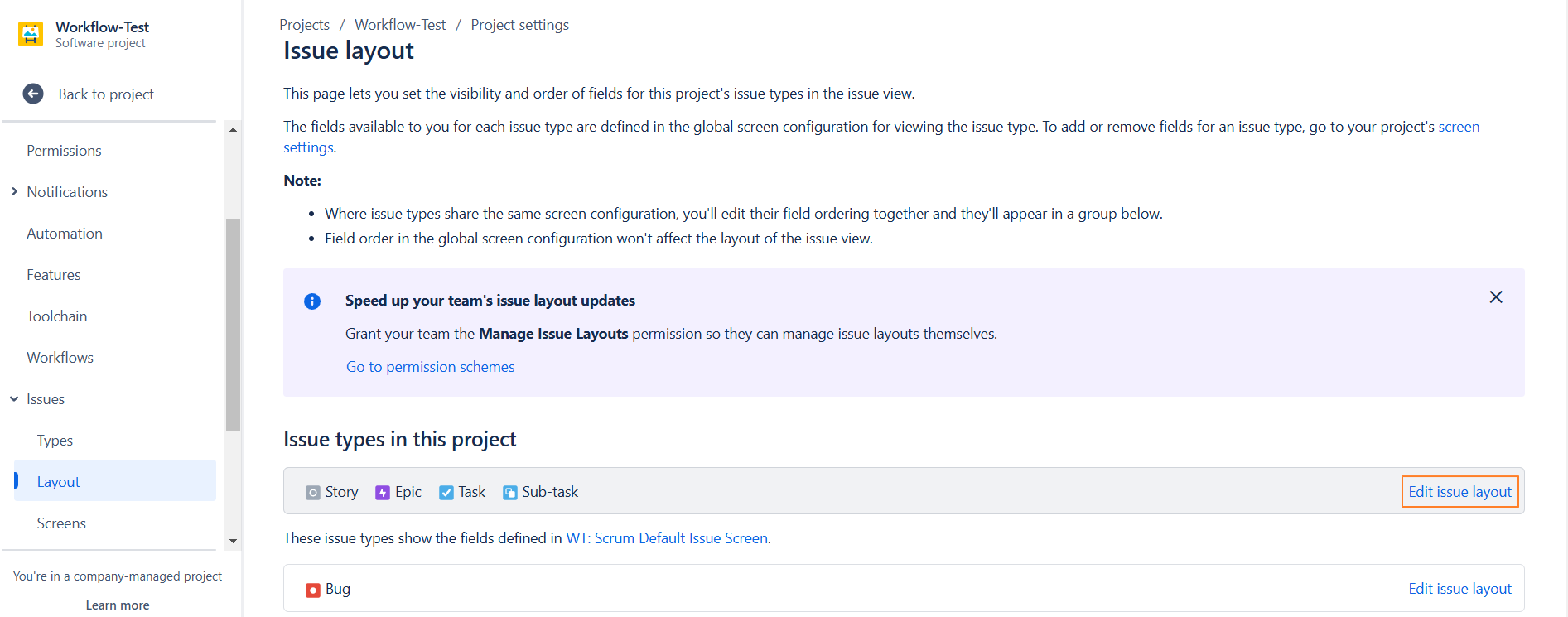
Task: Collapse the Issues section chevron
Action: (14, 399)
